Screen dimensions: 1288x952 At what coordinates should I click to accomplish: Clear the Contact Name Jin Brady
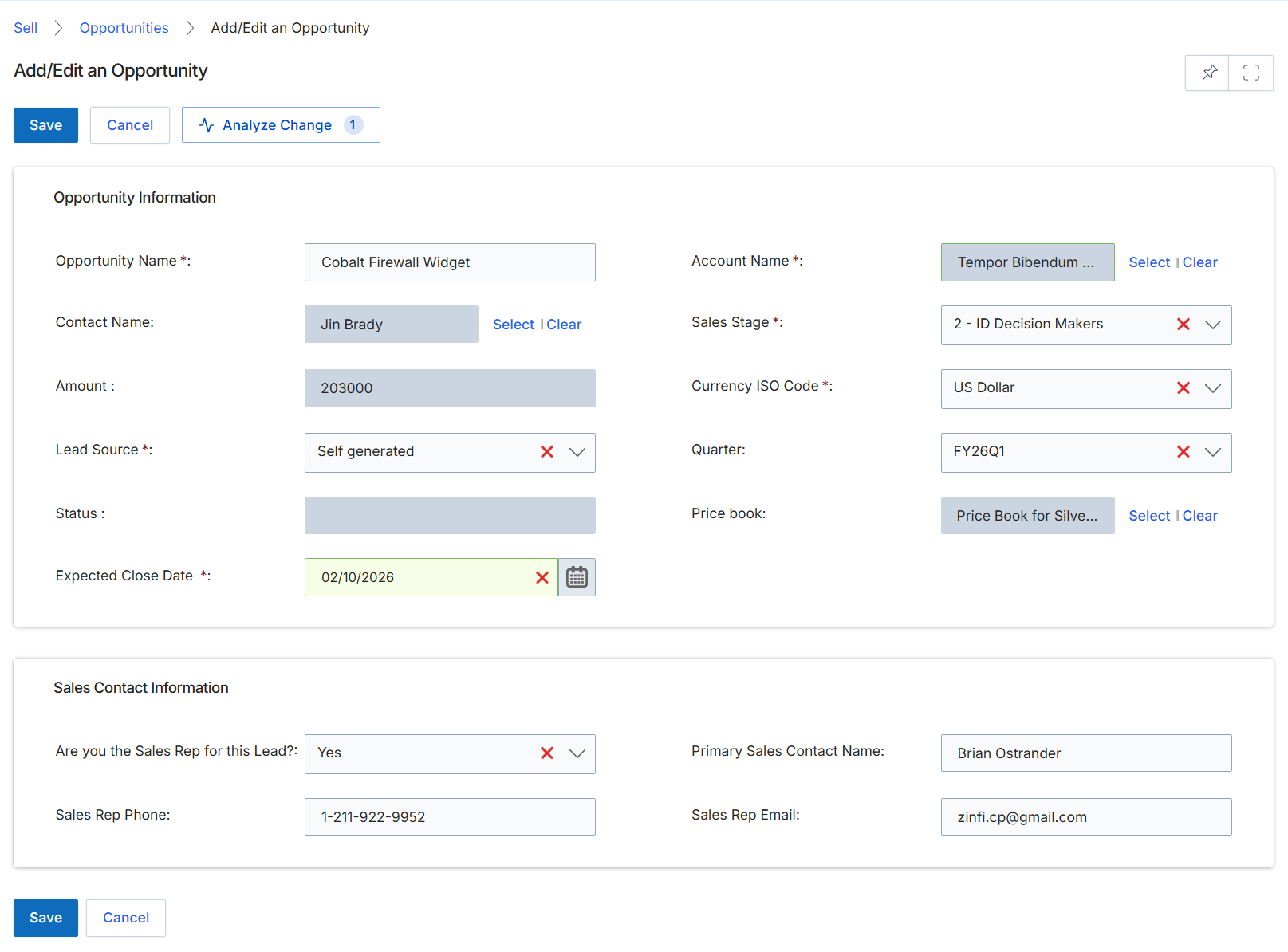point(564,325)
